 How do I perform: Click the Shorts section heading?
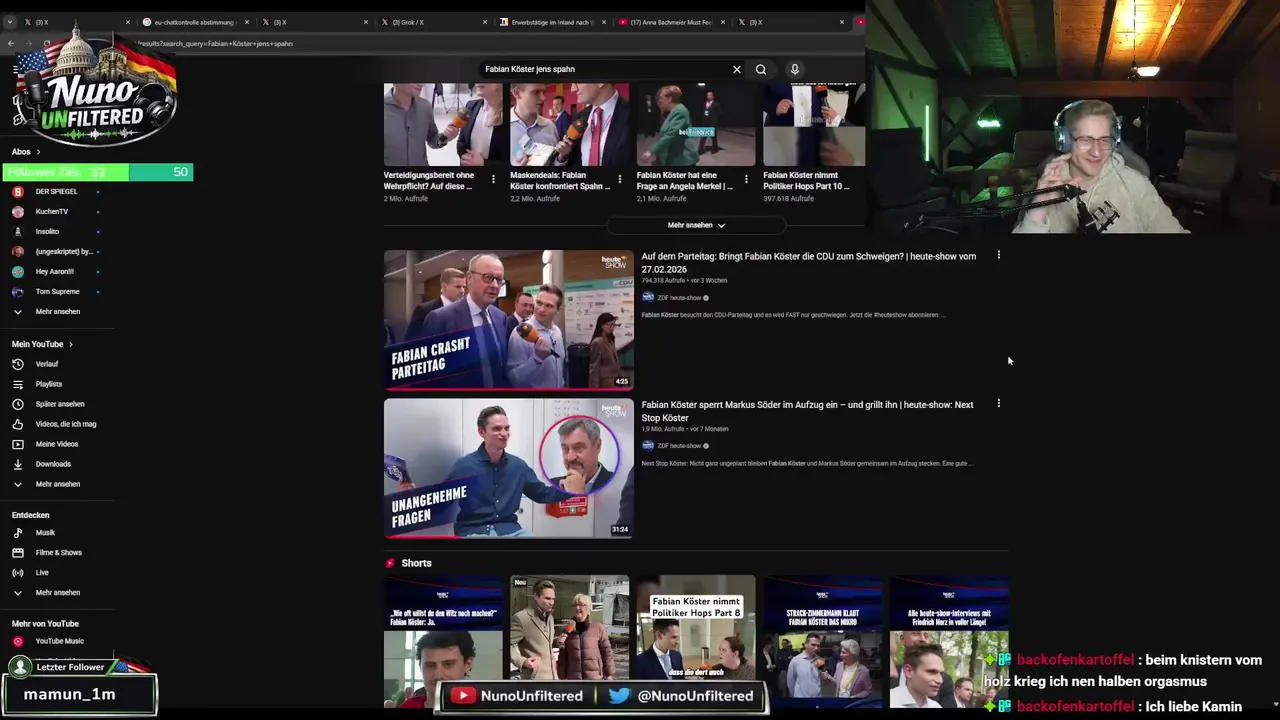416,563
